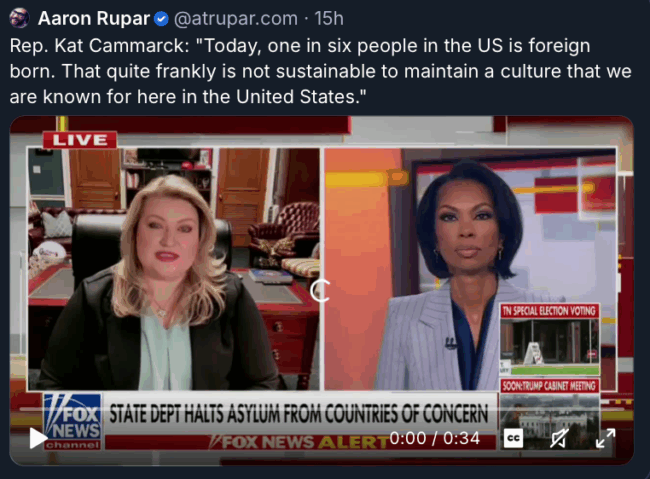Screen dimensions: 650x479
Task: Click the left video pane showing the guest
Action: tap(174, 269)
